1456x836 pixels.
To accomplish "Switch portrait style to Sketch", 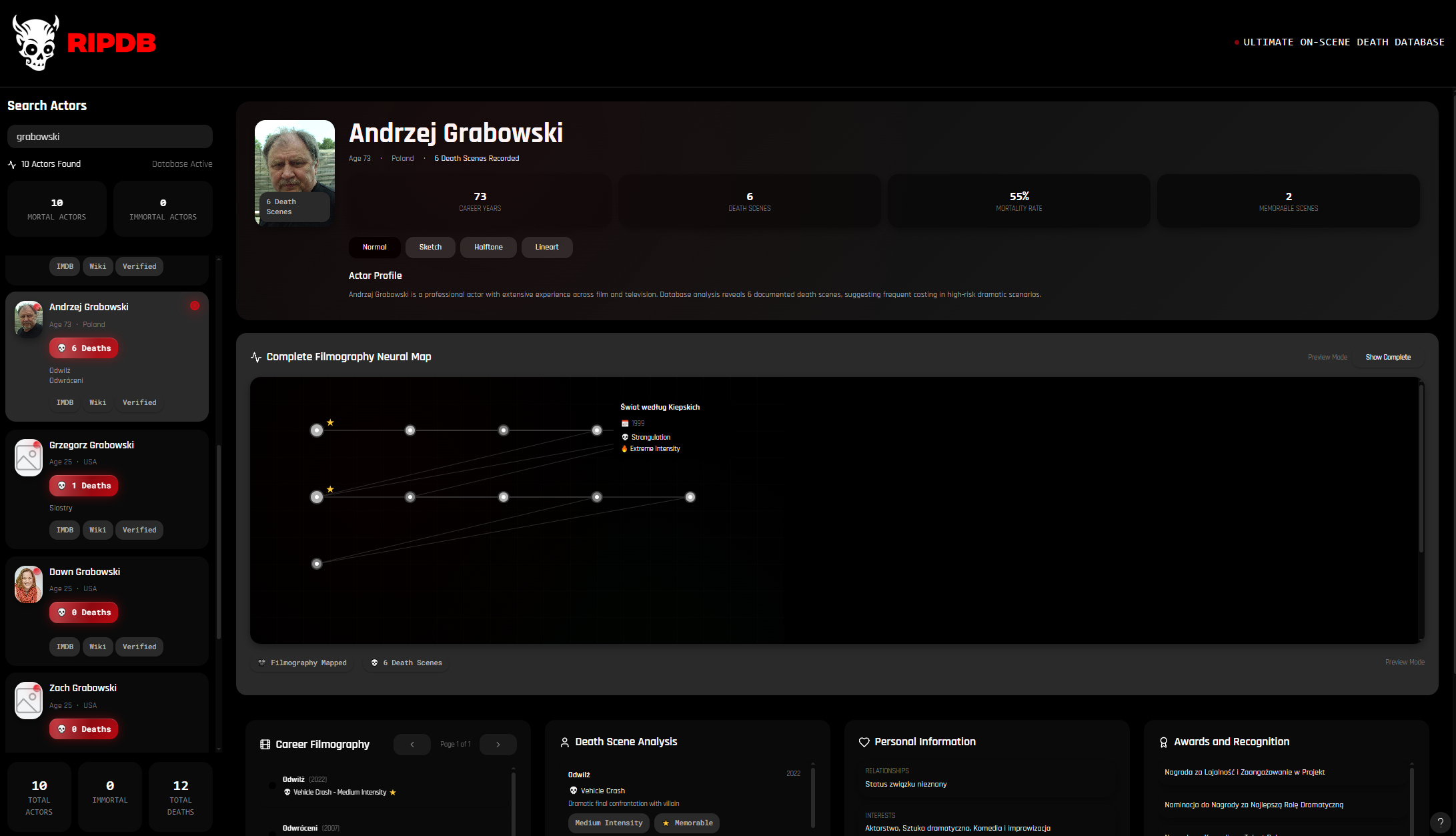I will (x=430, y=247).
